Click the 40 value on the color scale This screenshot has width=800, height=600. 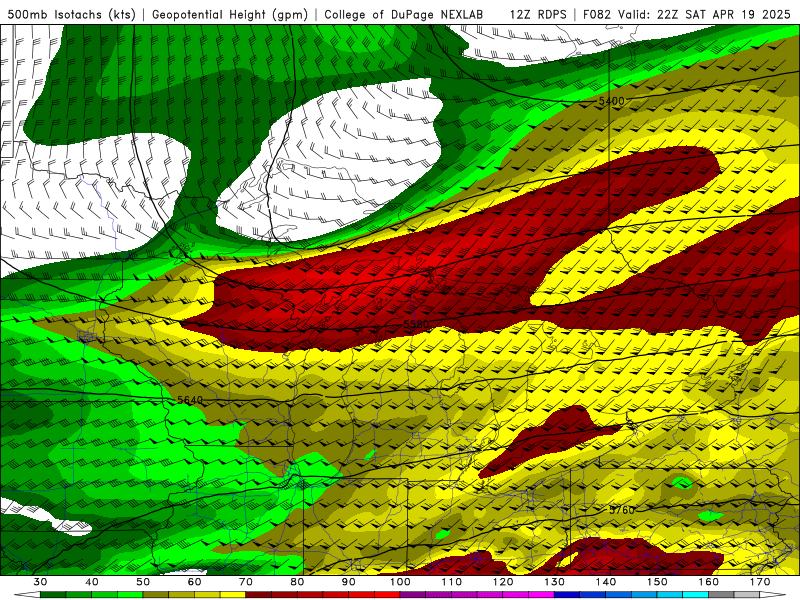click(x=92, y=582)
